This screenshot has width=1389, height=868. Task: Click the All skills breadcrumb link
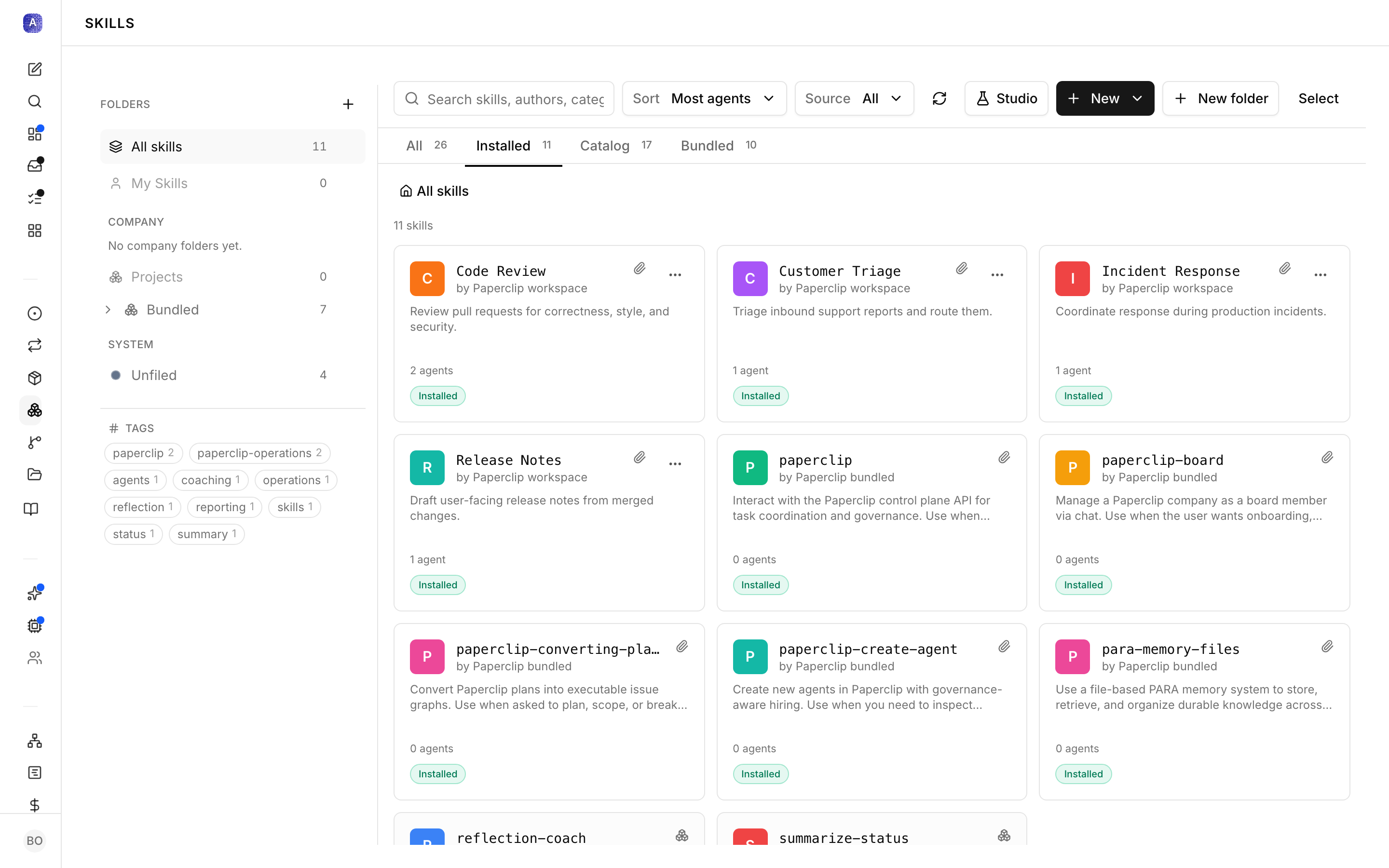click(x=434, y=191)
